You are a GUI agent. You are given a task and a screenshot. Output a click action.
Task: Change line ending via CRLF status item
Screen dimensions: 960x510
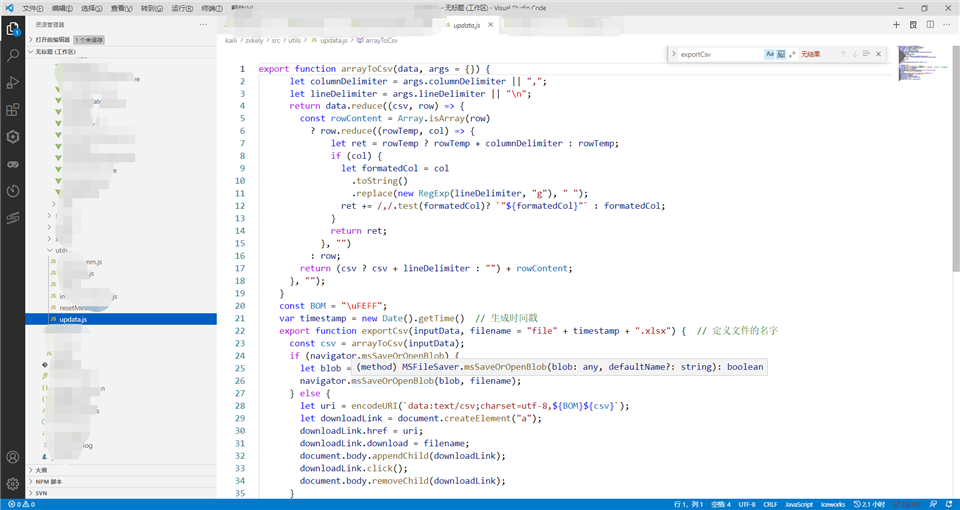click(x=770, y=504)
